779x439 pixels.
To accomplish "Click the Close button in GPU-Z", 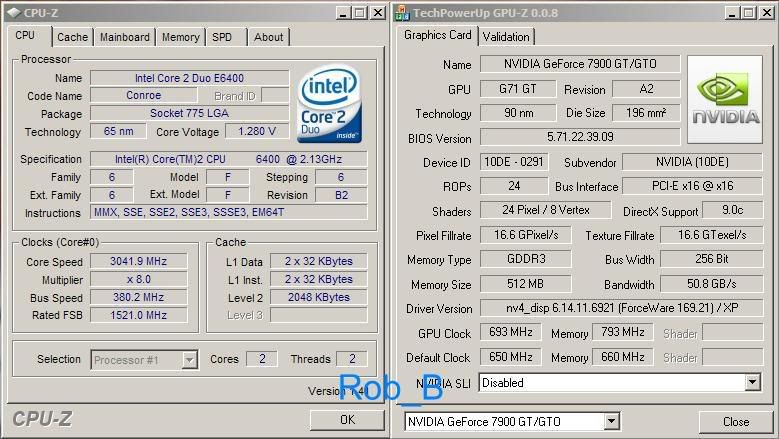I will [735, 422].
